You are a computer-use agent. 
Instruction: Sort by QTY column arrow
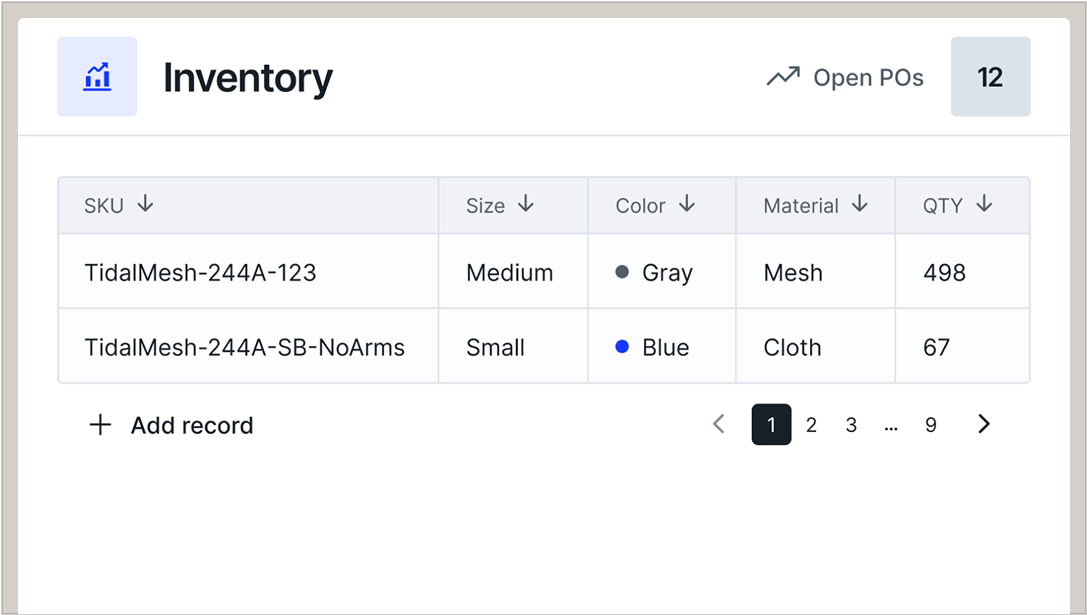(x=984, y=204)
